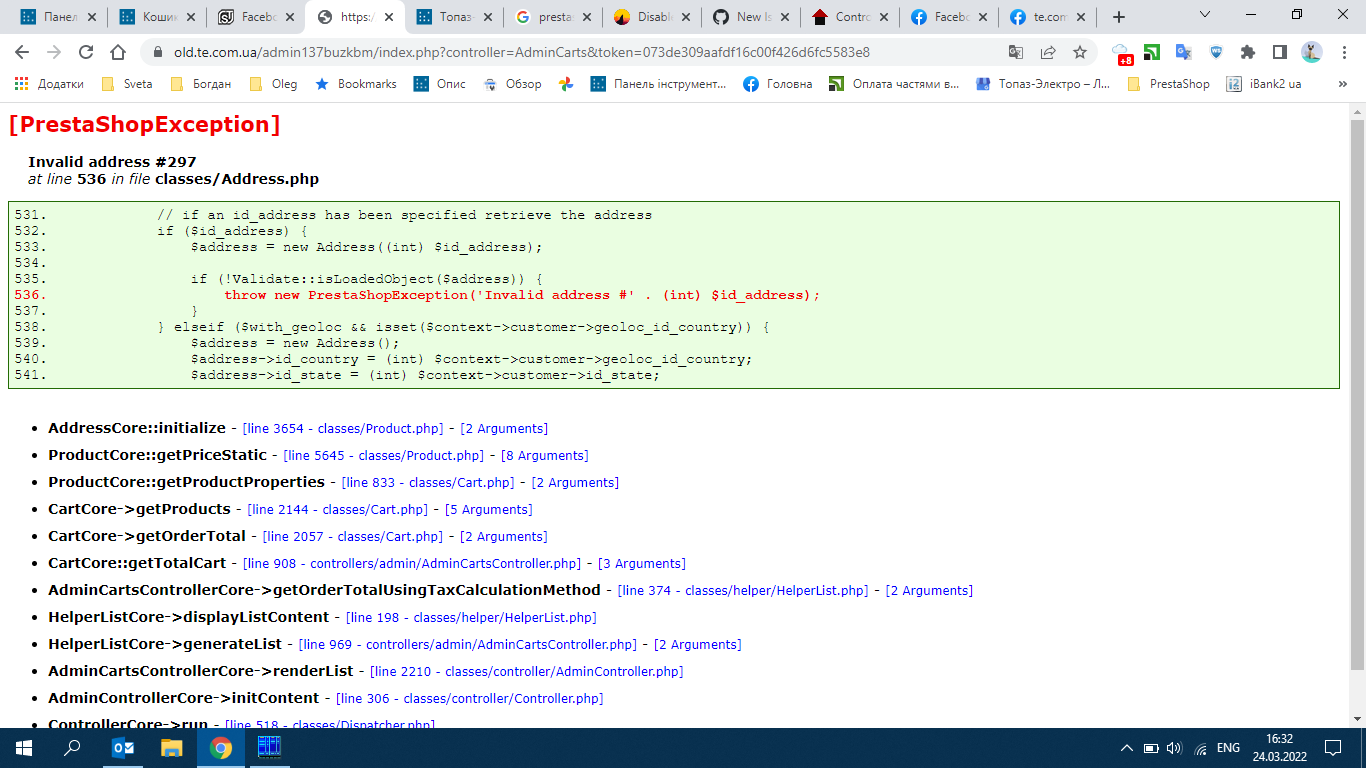Open line 969 AdminCartsController.php trace link
Screen dimensions: 1366x768
[x=468, y=644]
